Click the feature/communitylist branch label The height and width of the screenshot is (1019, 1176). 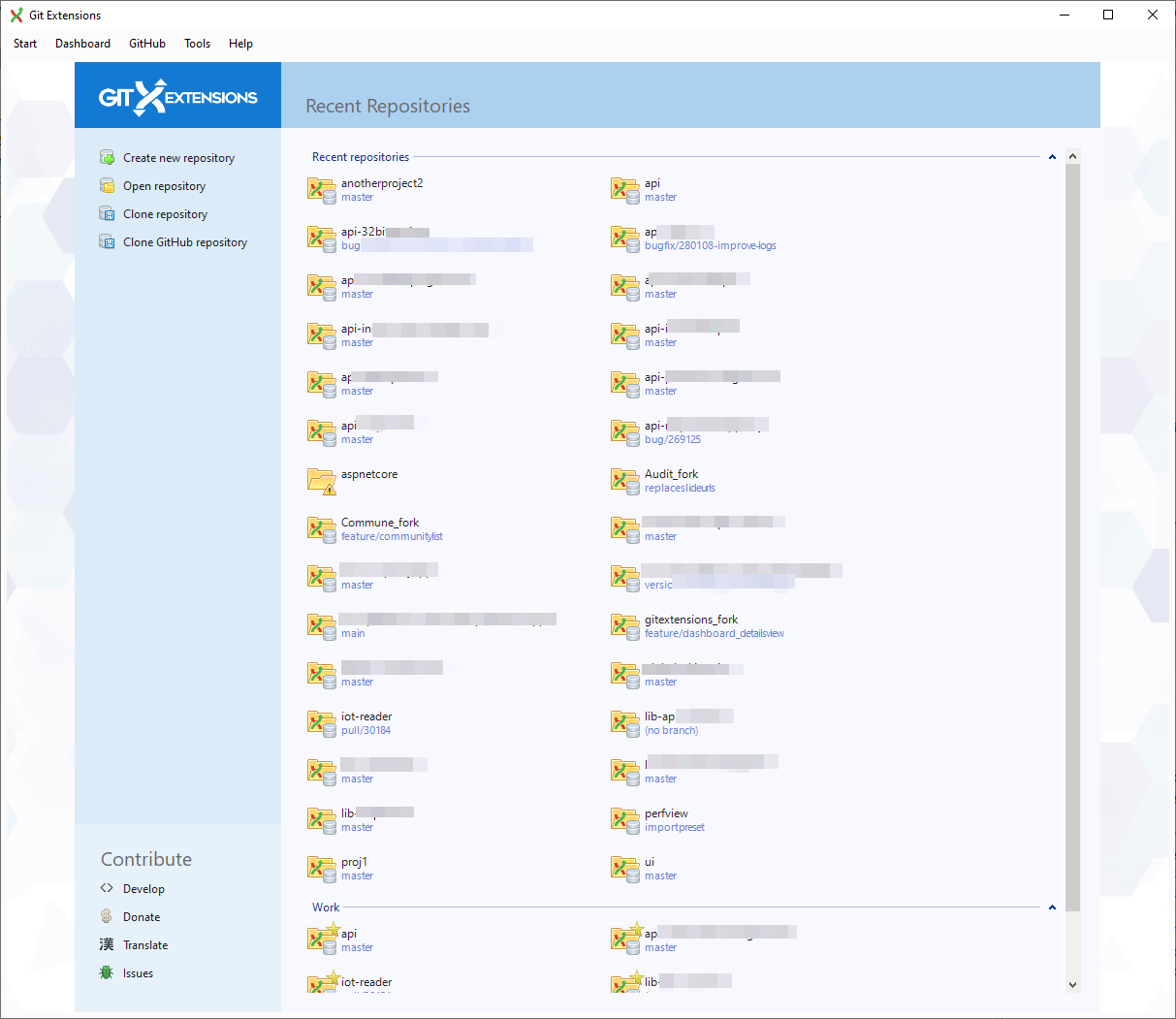(x=392, y=536)
